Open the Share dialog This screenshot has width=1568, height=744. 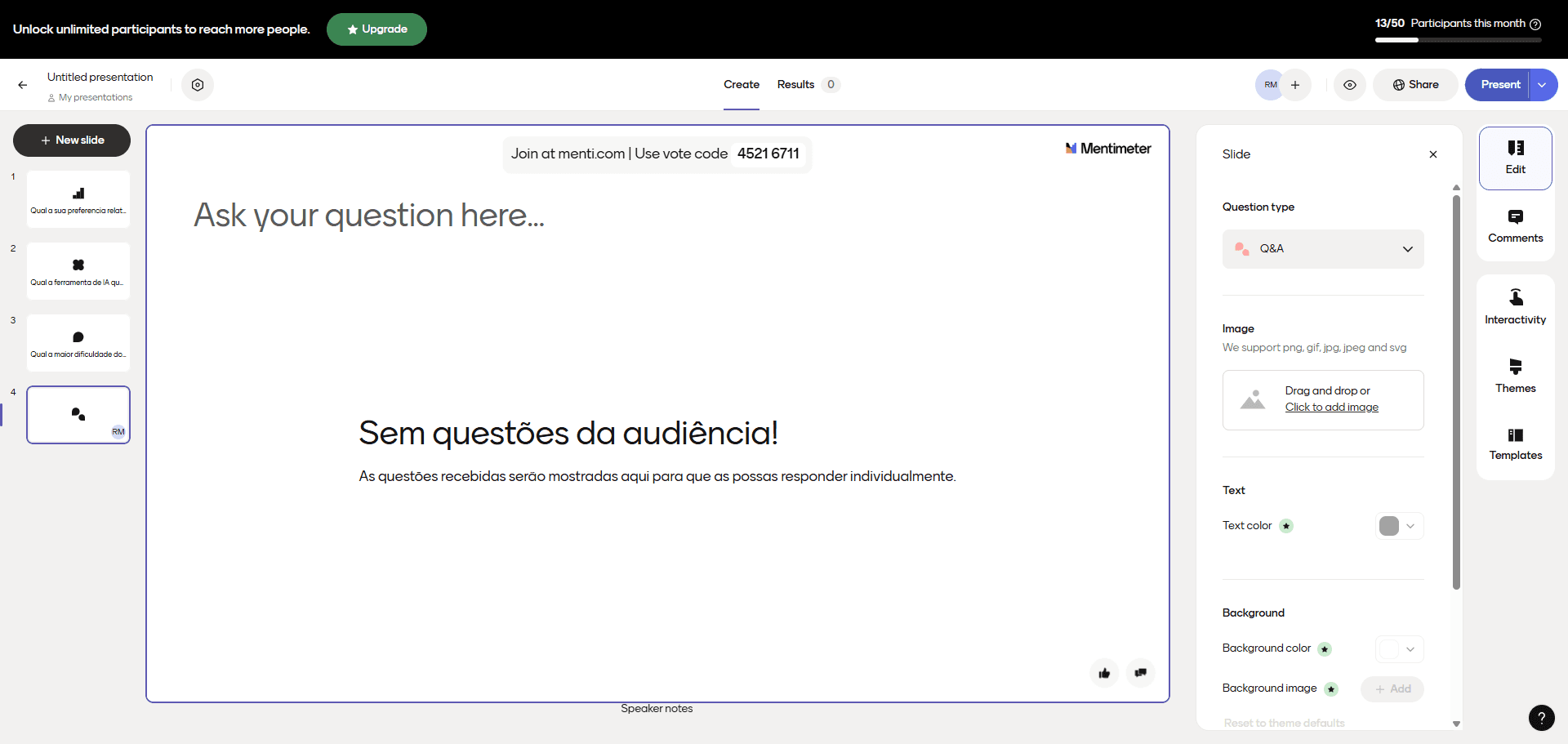click(1415, 85)
